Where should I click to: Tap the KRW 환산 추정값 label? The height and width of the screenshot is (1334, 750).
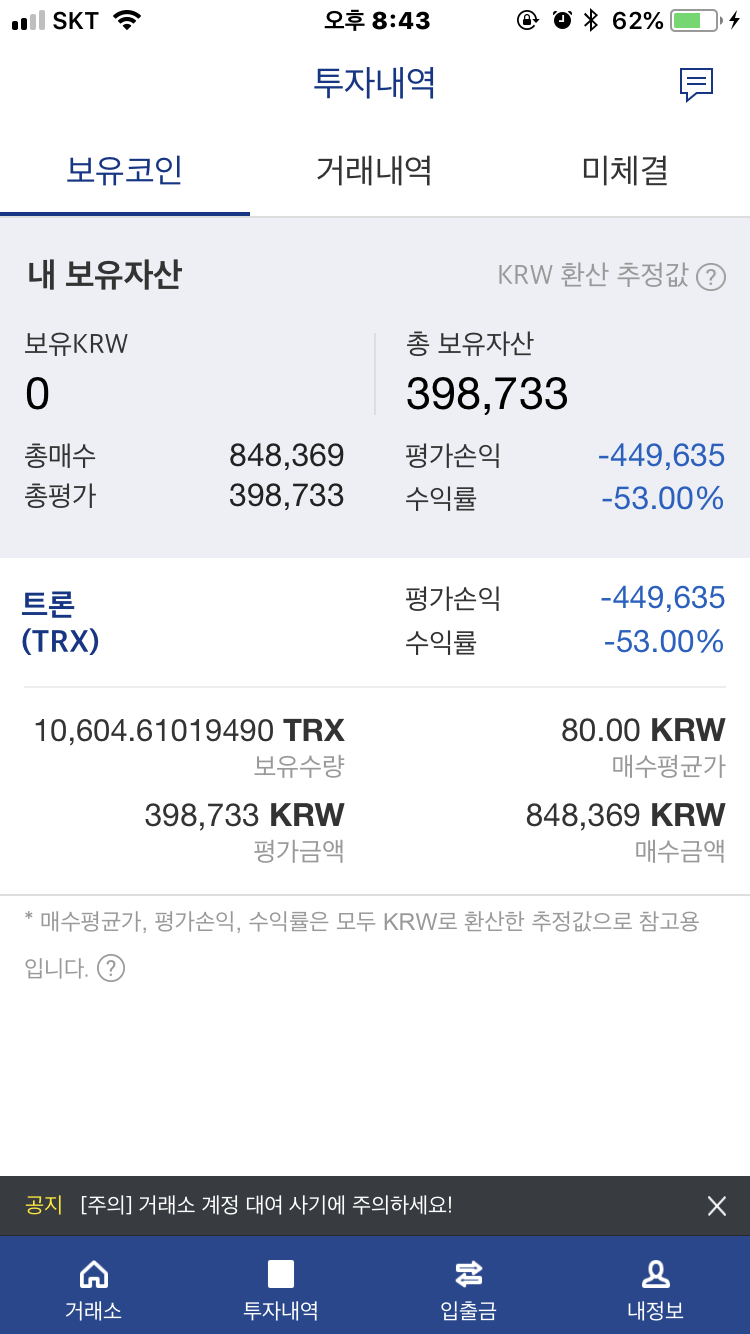click(593, 276)
